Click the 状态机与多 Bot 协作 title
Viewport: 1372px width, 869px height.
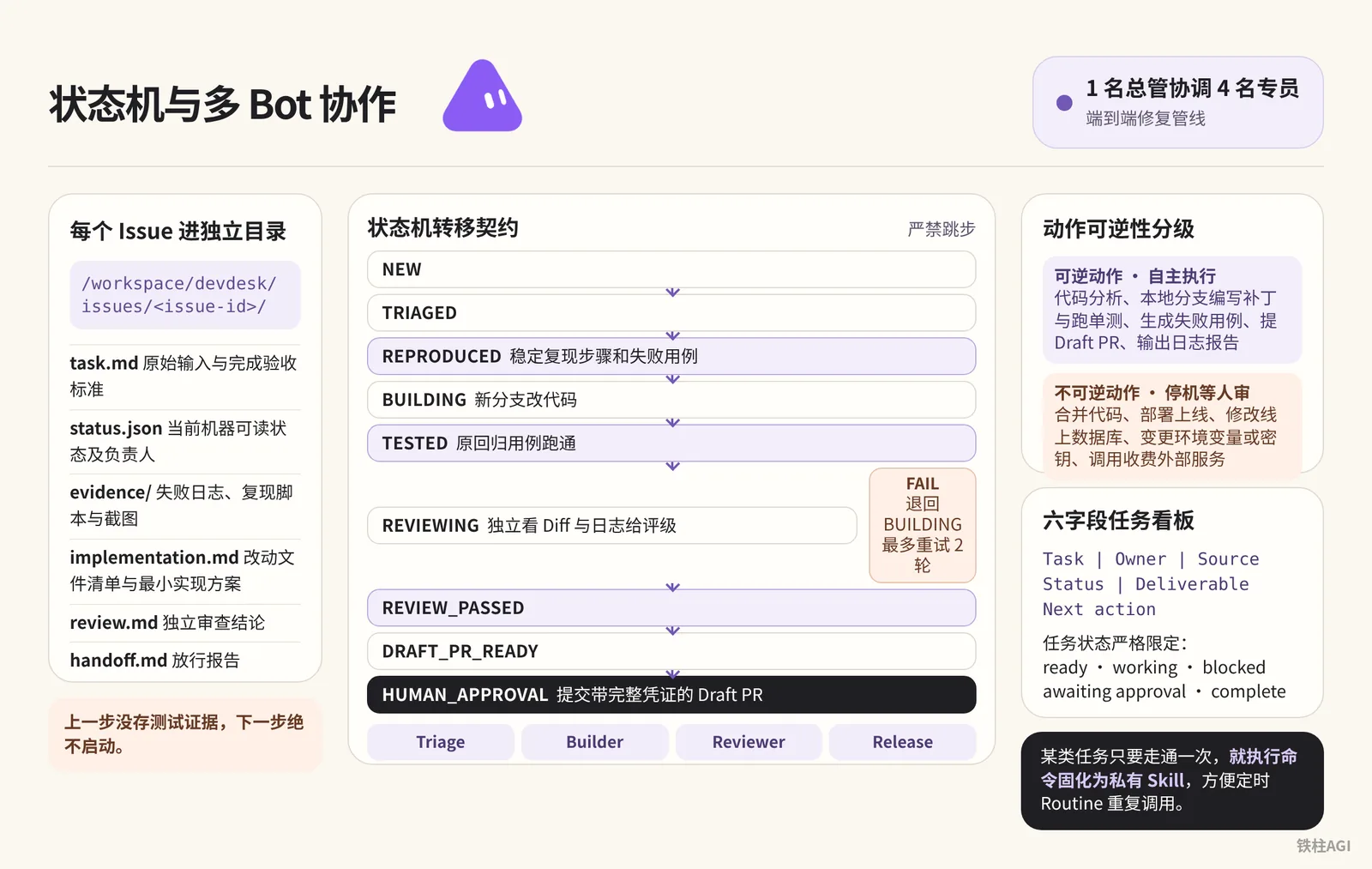[223, 105]
